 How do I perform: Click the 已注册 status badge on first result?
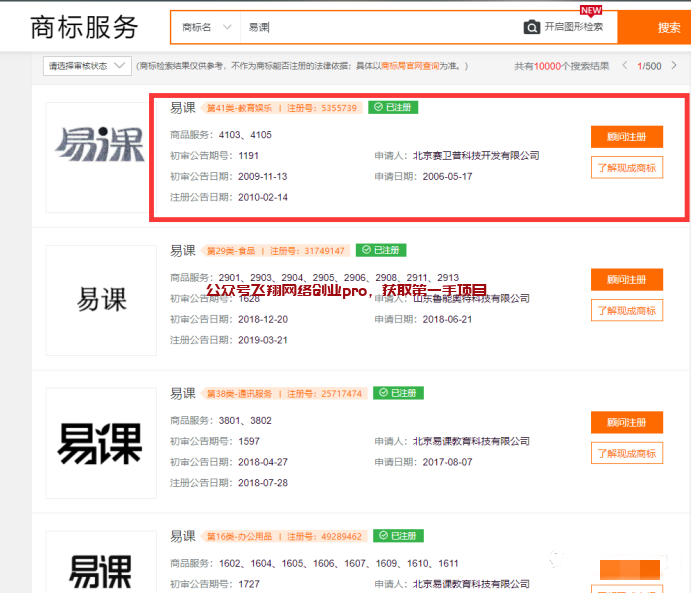392,107
